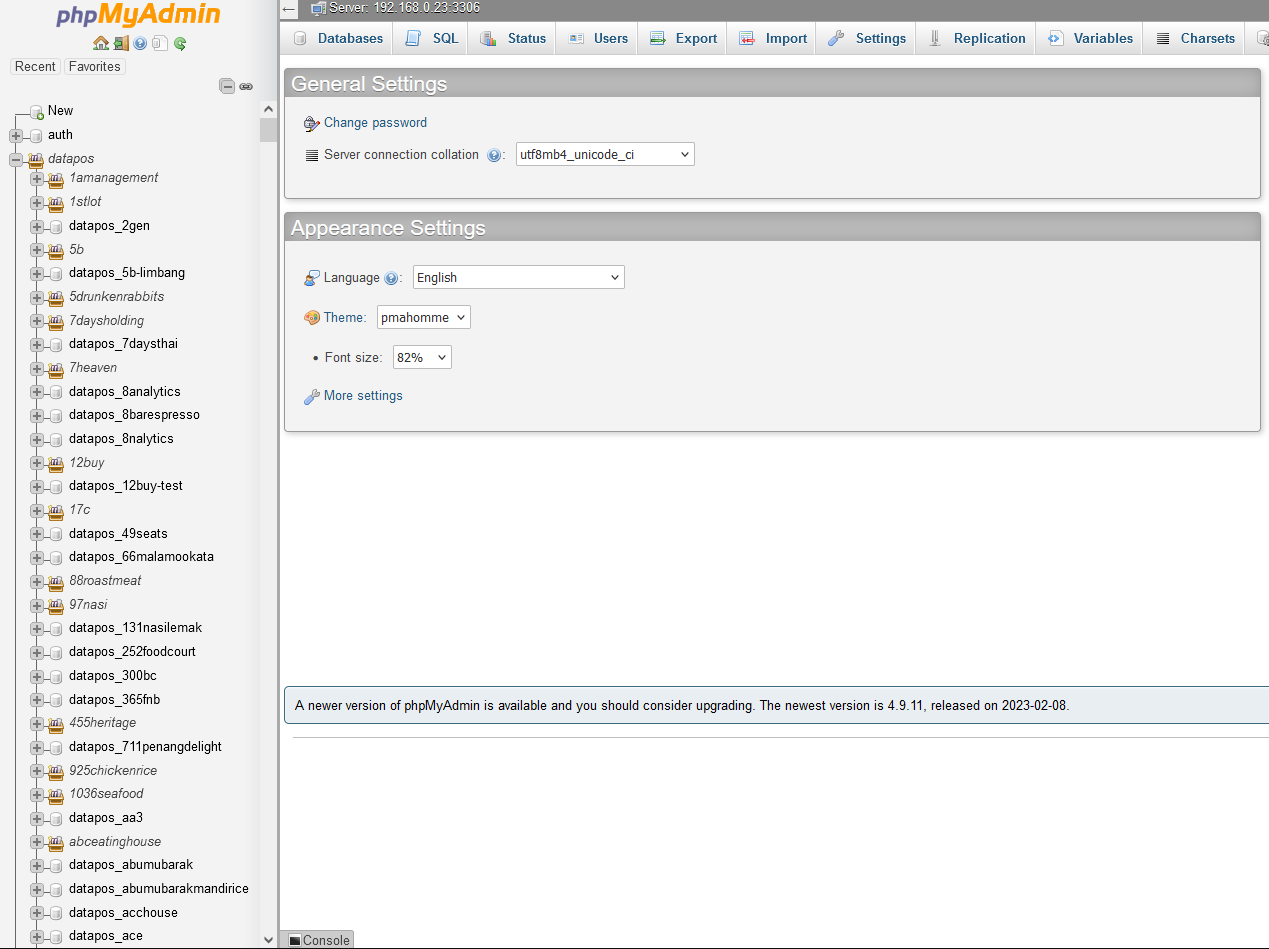Select the 455heritage group name
Screen dimensions: 1269x949
coord(102,723)
